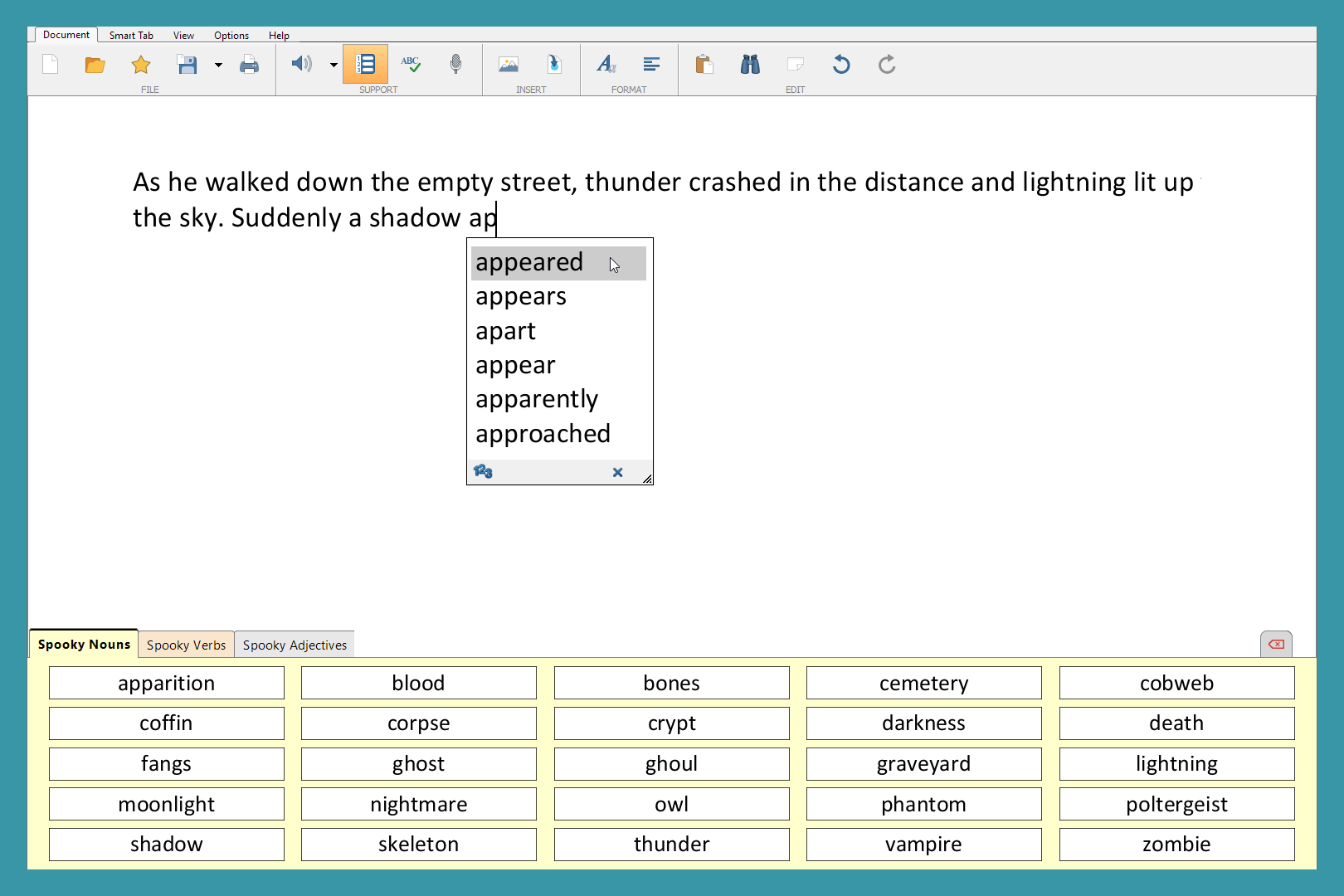Choose 'approached' from the prediction list
This screenshot has height=896, width=1344.
pyautogui.click(x=558, y=435)
